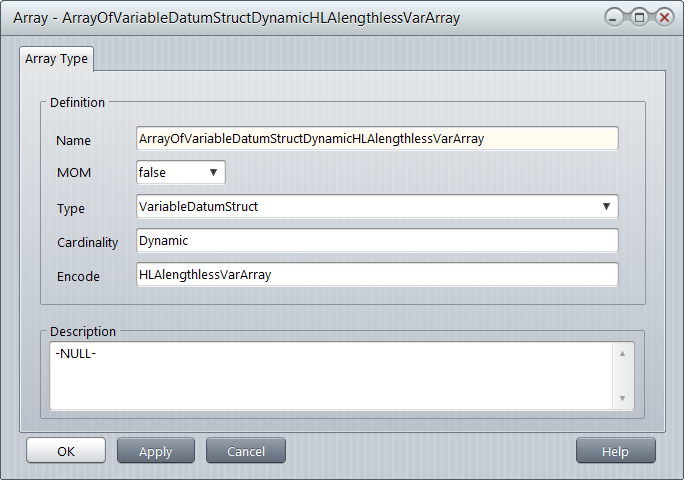
Task: Expand the Type combo box arrow
Action: coord(606,207)
